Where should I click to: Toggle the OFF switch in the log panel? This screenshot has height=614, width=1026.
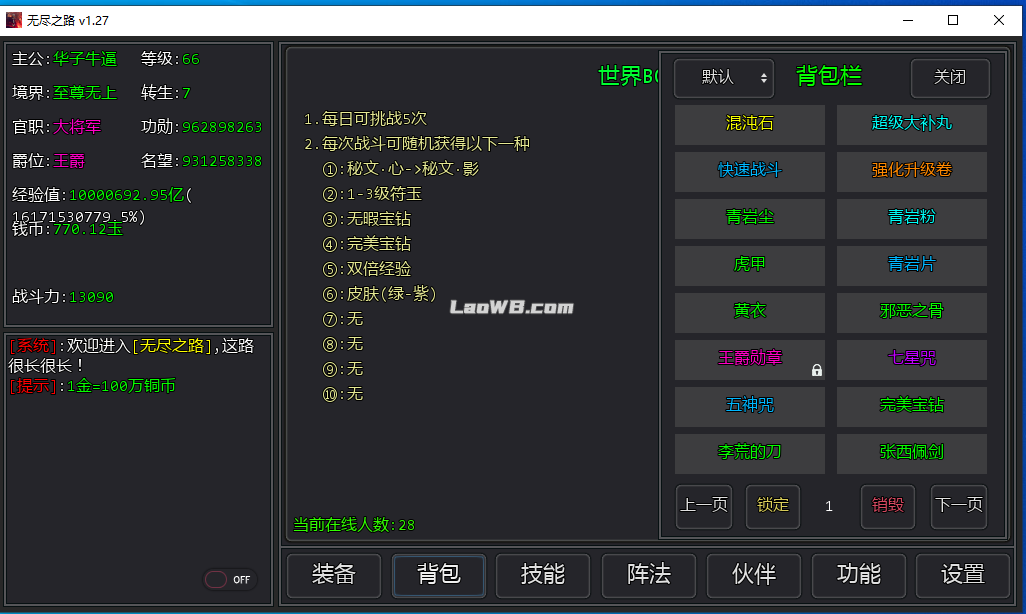230,579
